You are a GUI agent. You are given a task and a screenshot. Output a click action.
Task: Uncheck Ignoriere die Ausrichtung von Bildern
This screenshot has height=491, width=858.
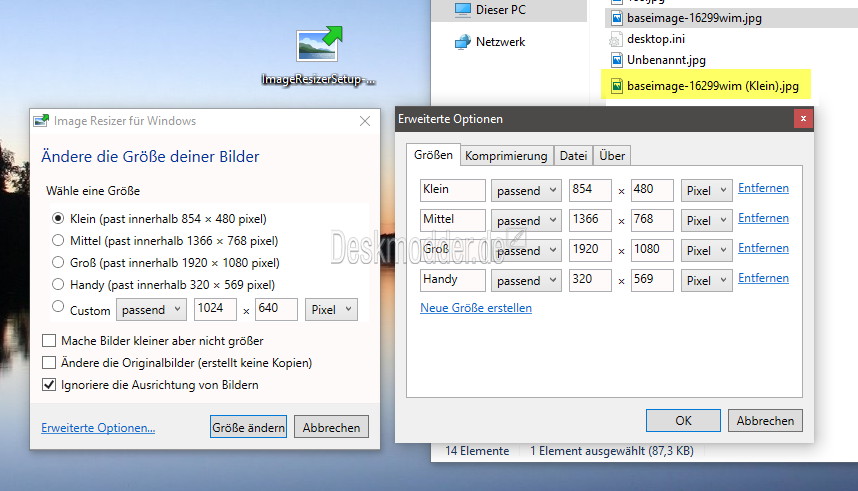pos(49,385)
